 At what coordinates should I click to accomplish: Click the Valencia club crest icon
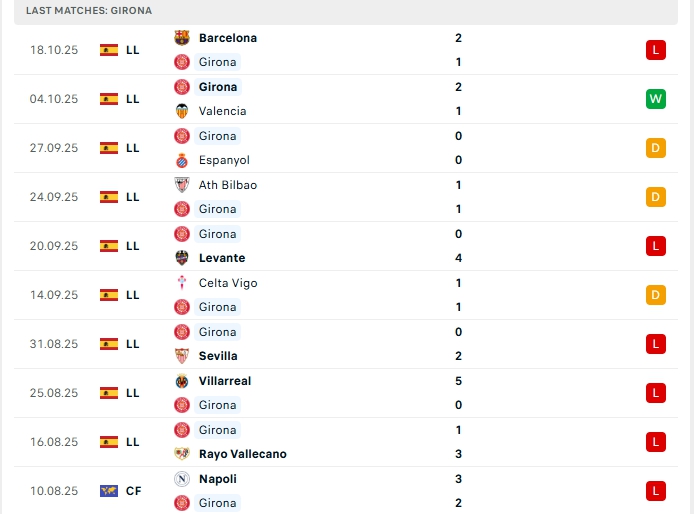[x=182, y=111]
